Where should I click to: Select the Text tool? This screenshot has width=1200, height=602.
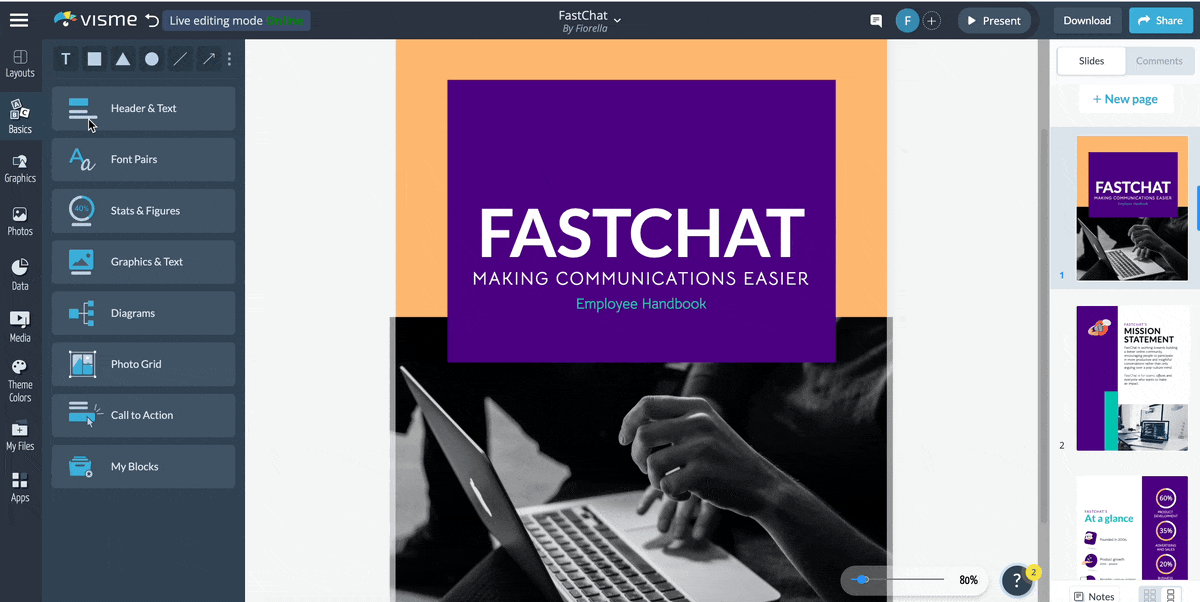tap(65, 59)
